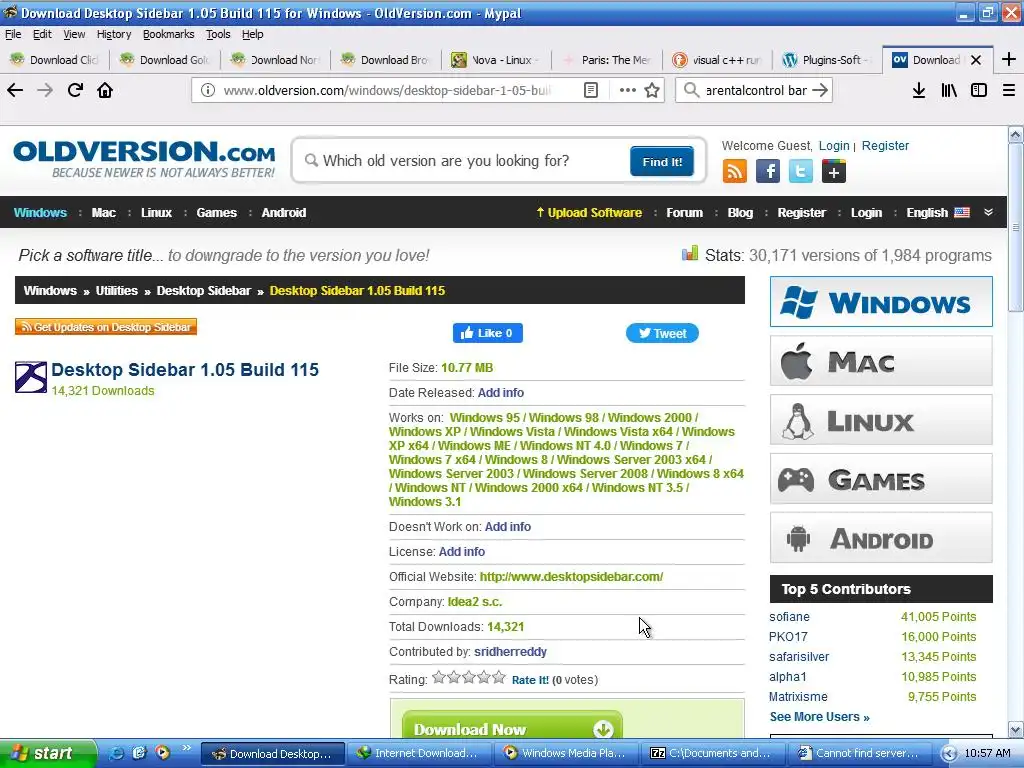This screenshot has width=1024, height=768.
Task: Expand quick launch chevron overflow
Action: 186,748
